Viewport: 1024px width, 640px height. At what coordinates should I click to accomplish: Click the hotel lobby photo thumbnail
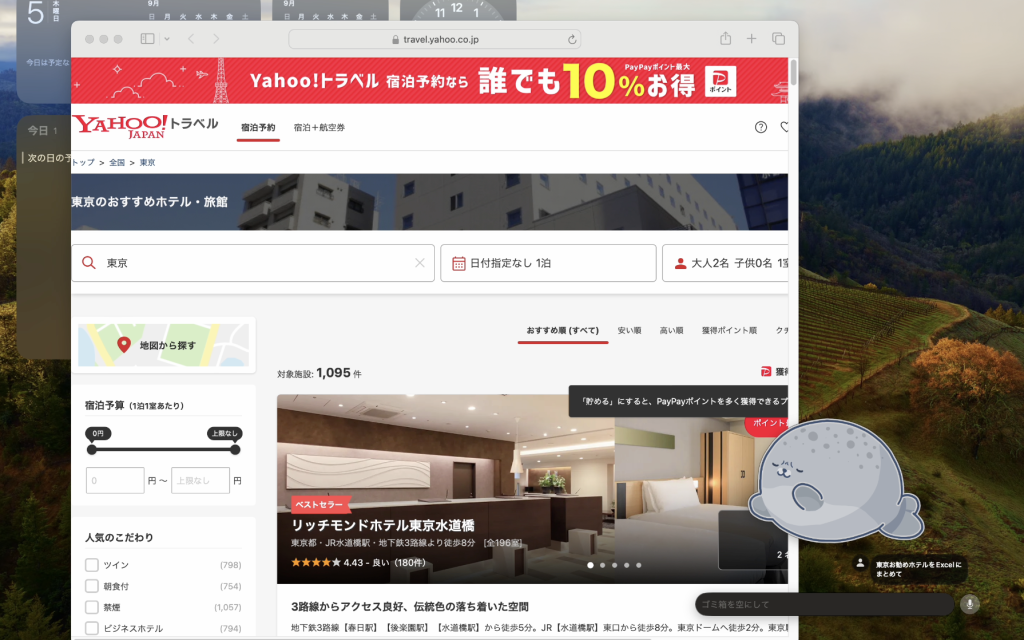445,488
